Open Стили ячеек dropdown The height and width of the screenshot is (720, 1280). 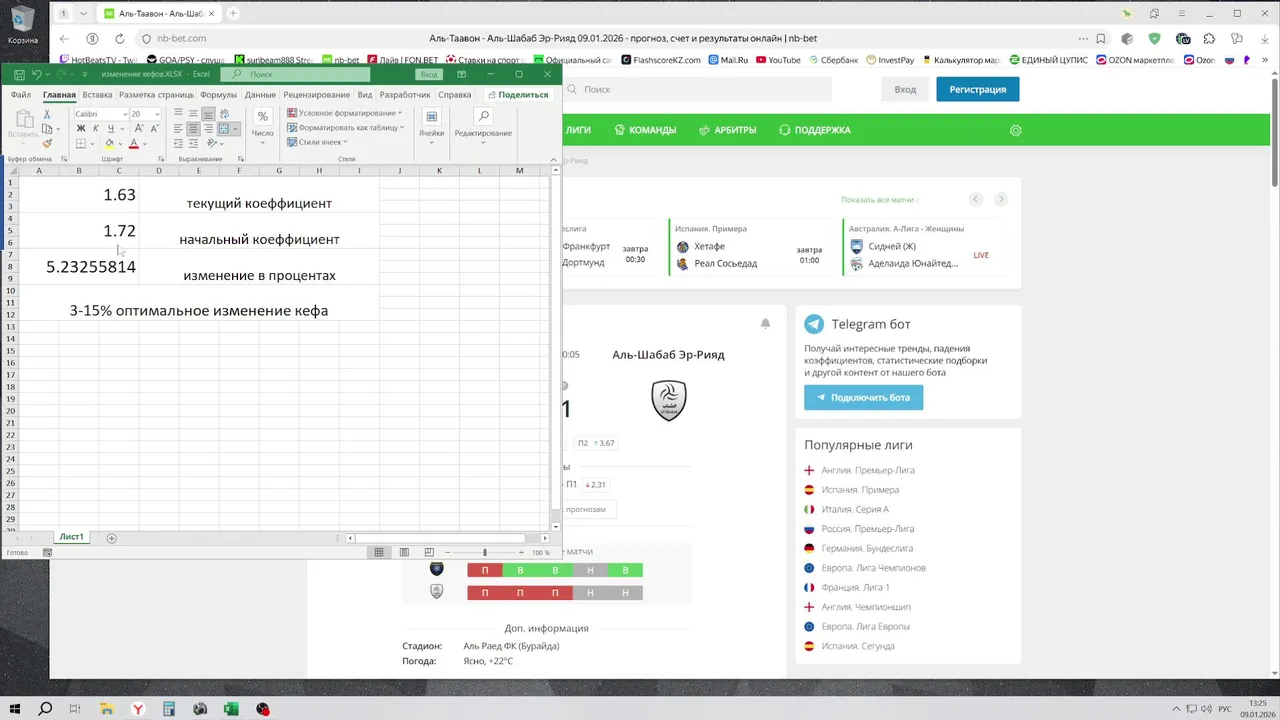click(316, 142)
